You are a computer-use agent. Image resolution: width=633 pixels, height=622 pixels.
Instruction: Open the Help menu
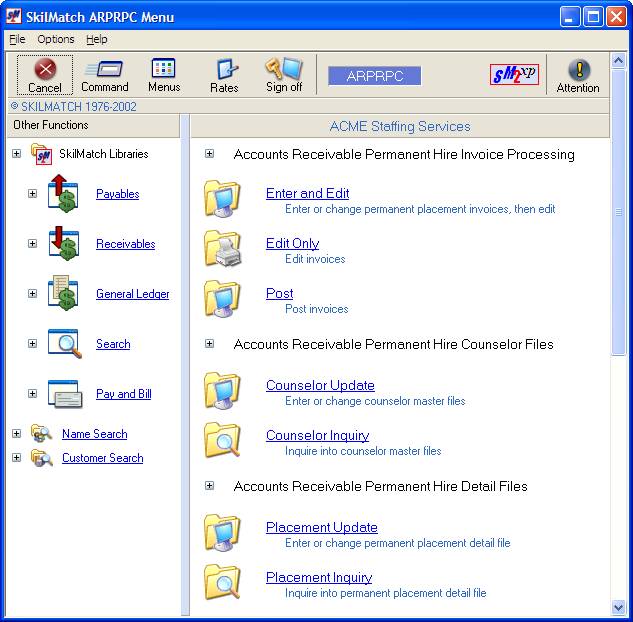[97, 39]
